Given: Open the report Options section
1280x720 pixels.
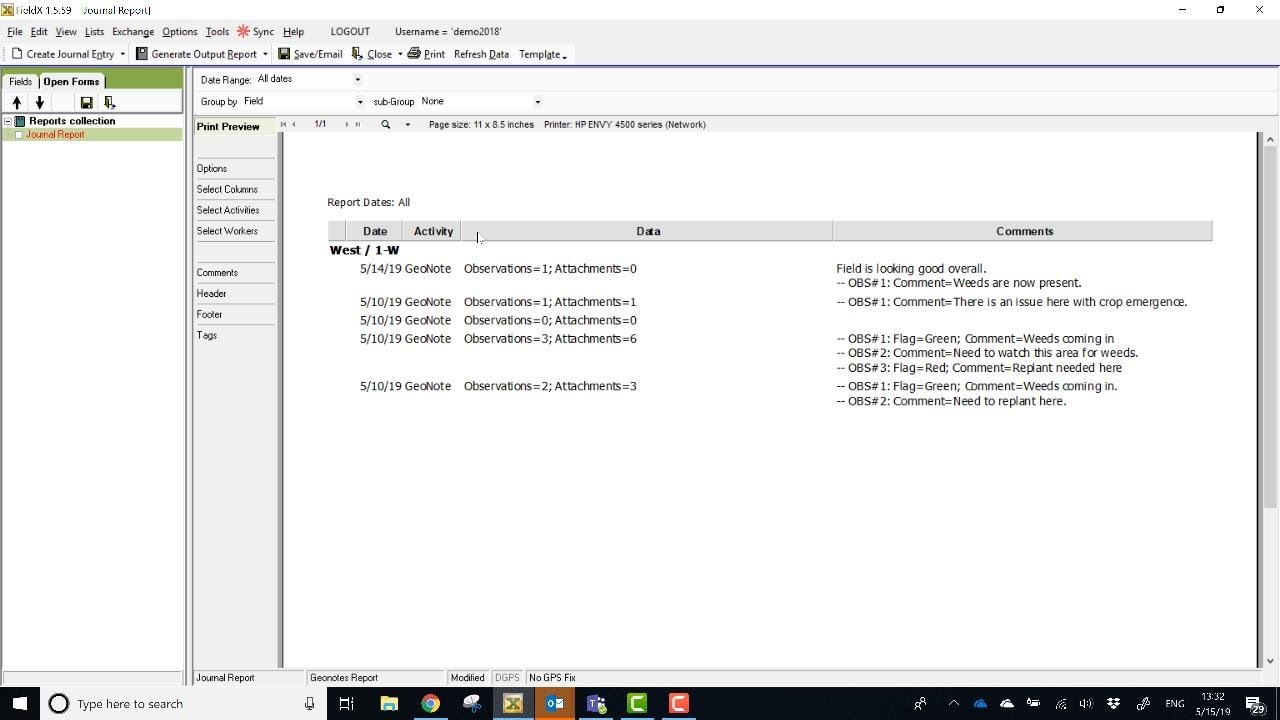Looking at the screenshot, I should [212, 169].
